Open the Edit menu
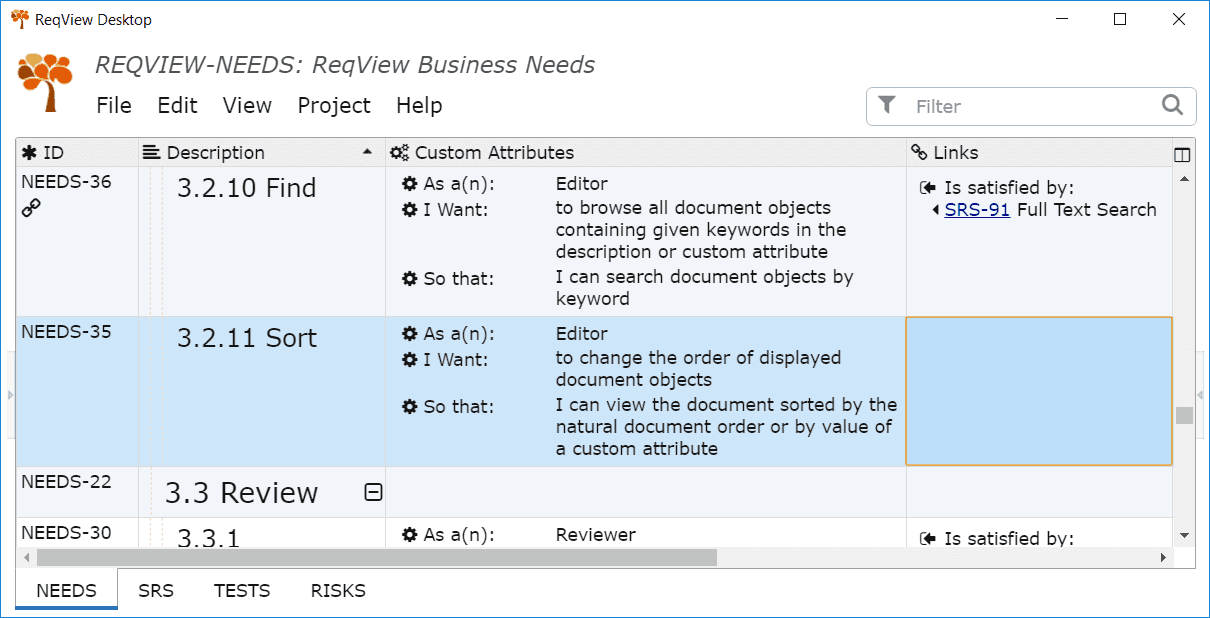This screenshot has width=1210, height=618. tap(177, 106)
